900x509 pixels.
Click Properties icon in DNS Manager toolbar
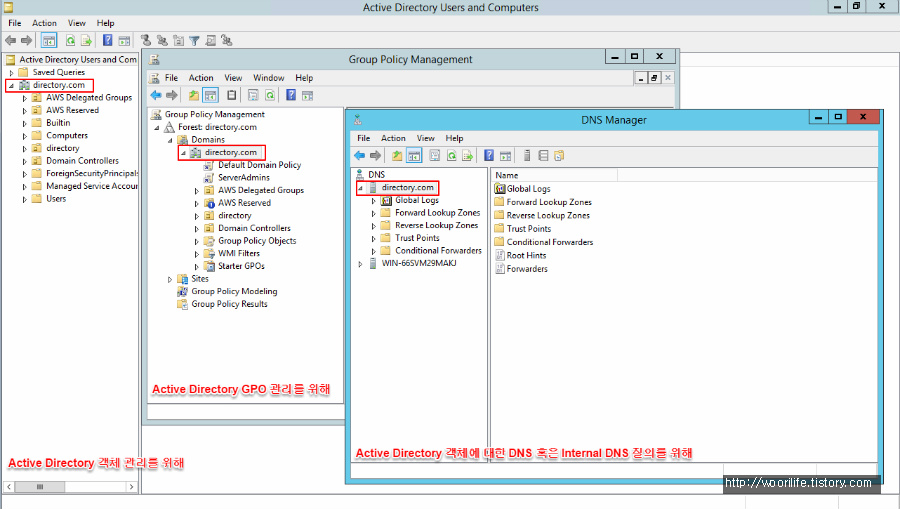(435, 156)
